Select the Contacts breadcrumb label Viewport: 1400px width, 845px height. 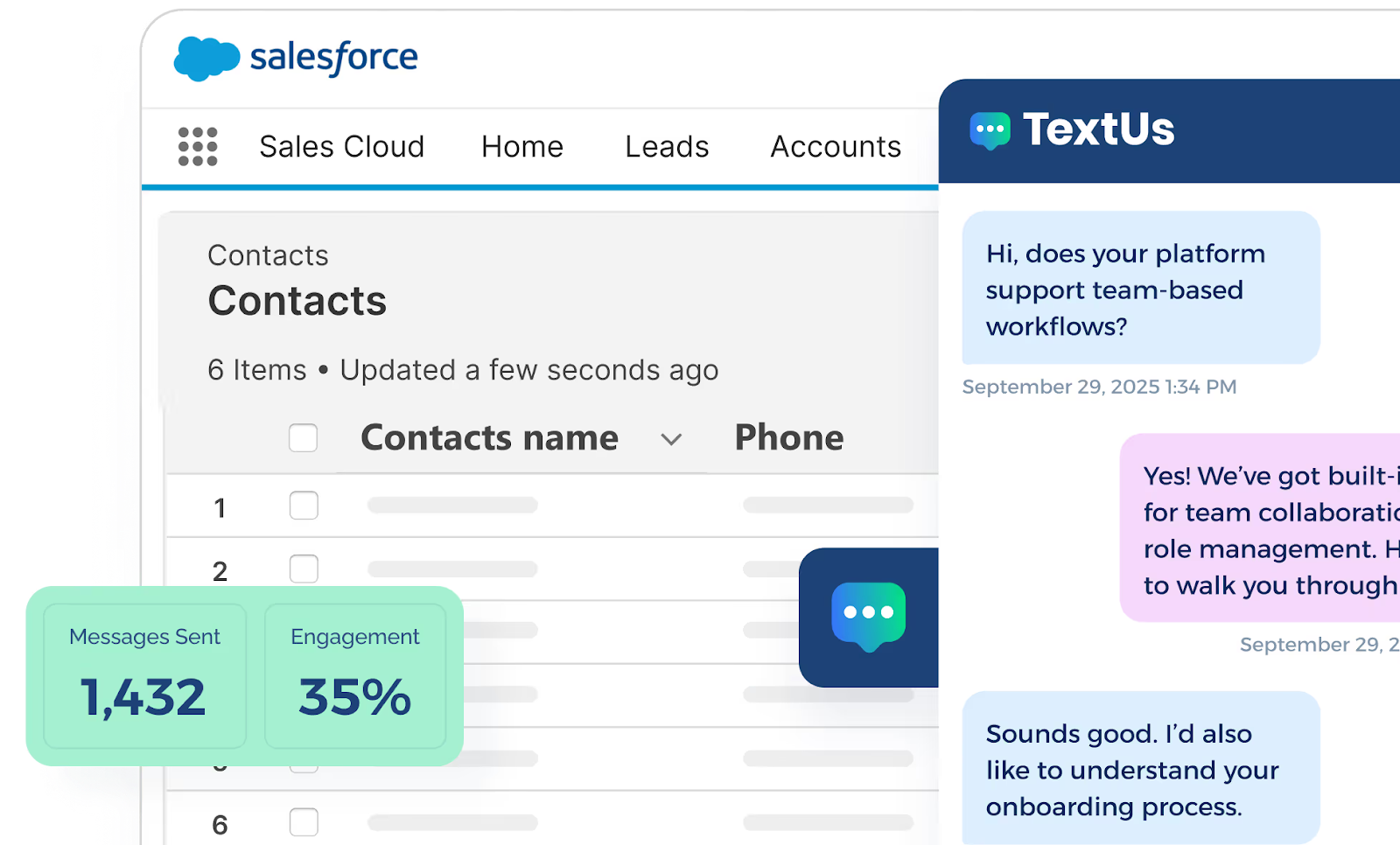pyautogui.click(x=268, y=255)
